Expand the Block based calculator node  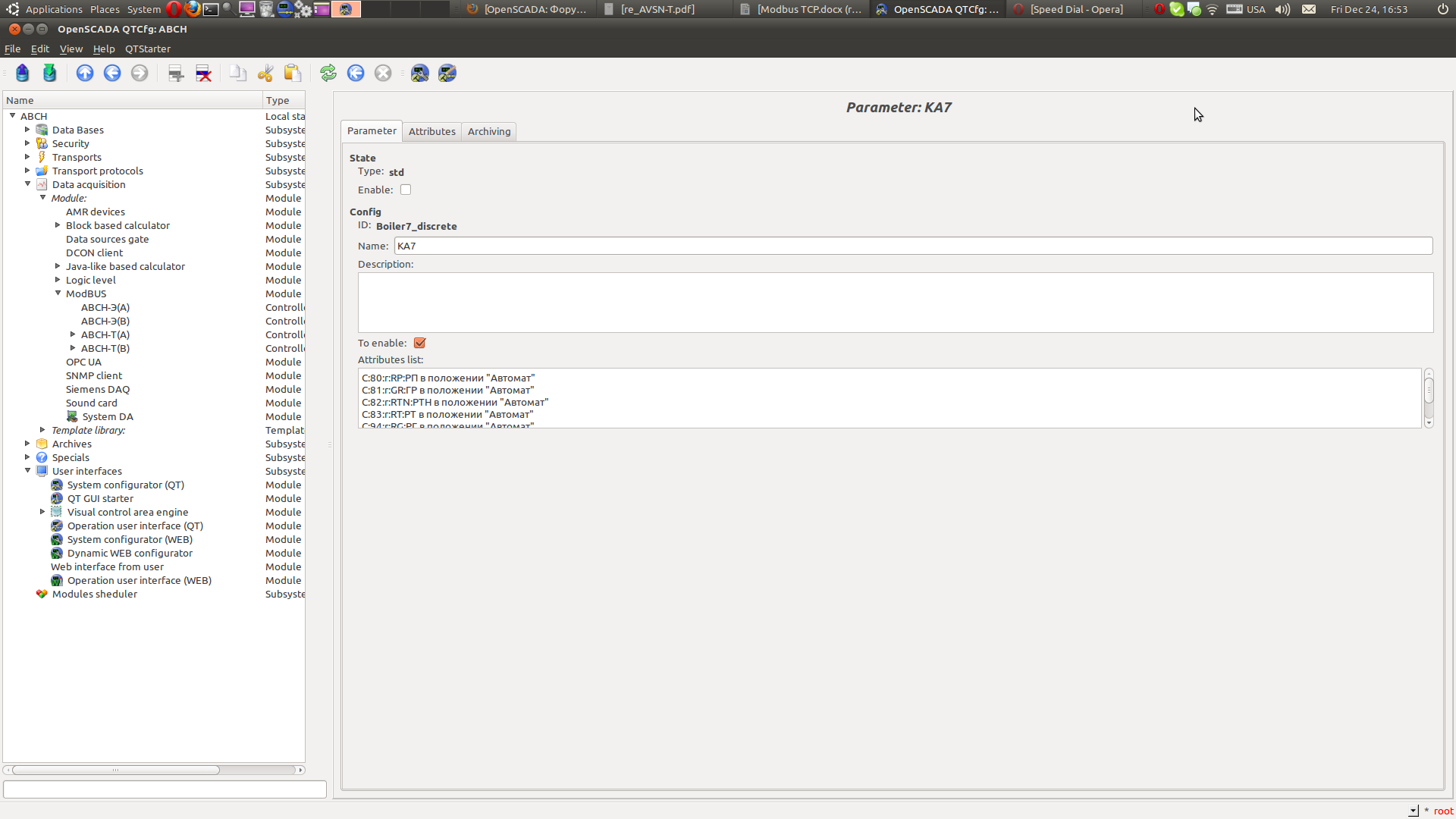pos(58,225)
